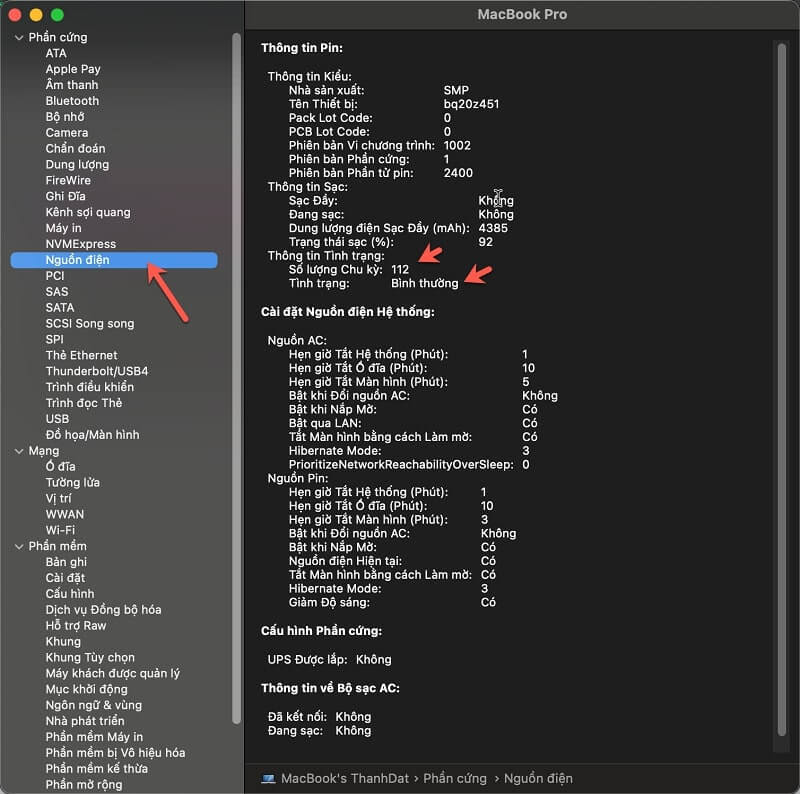This screenshot has height=794, width=800.
Task: Open Camera information
Action: coord(67,133)
